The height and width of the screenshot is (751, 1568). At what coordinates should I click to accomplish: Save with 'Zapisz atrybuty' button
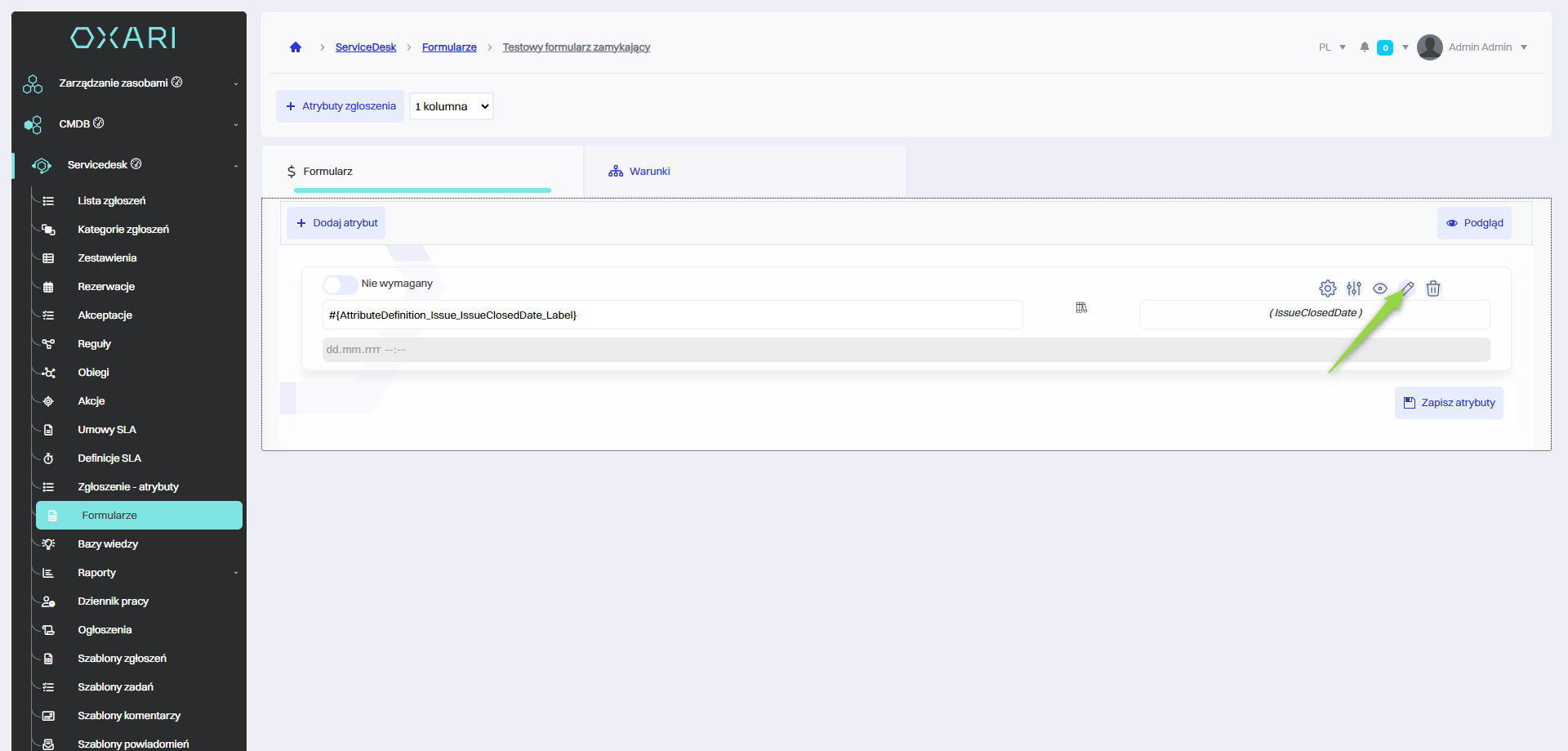1449,403
